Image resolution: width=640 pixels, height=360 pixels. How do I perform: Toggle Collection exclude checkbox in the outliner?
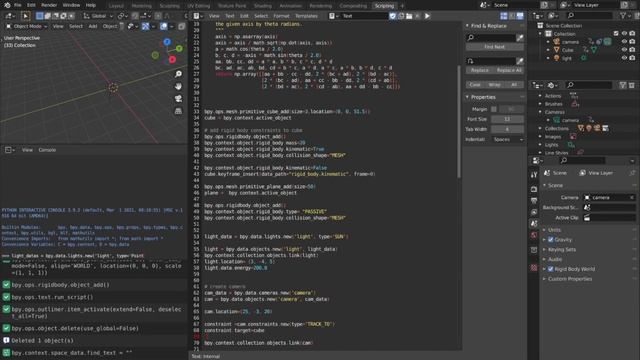[x=616, y=33]
